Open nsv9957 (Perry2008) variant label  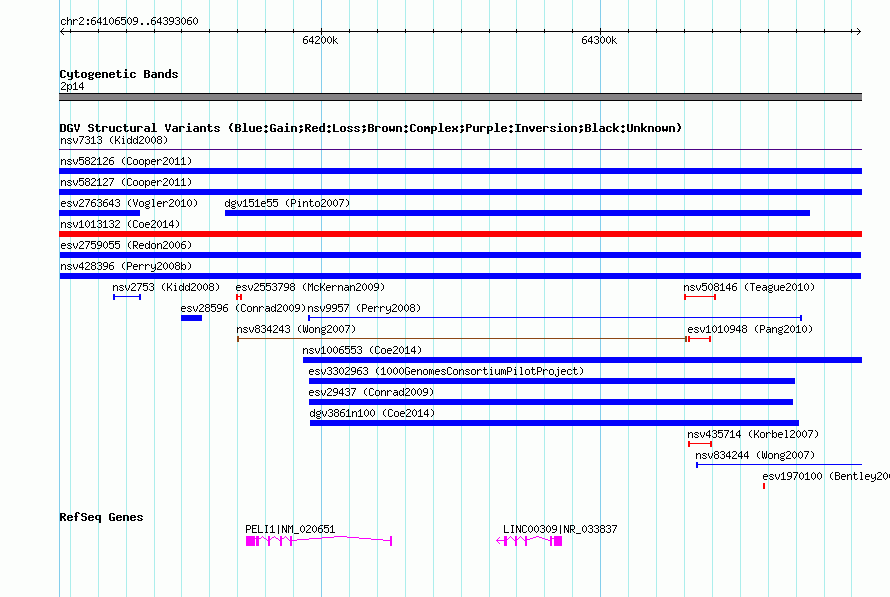[364, 308]
